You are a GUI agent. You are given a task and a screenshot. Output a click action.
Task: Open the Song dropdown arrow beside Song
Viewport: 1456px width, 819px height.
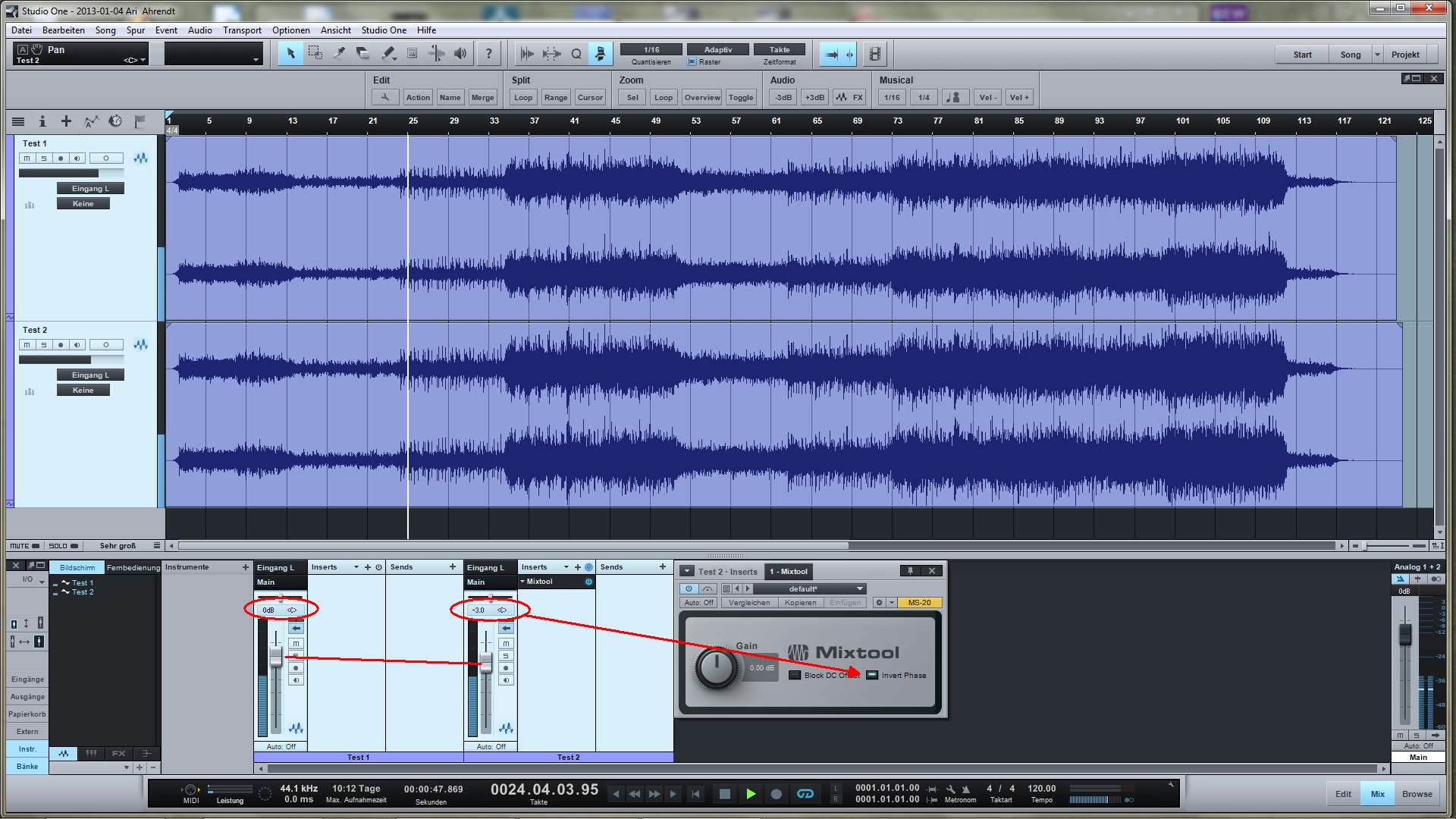1378,55
